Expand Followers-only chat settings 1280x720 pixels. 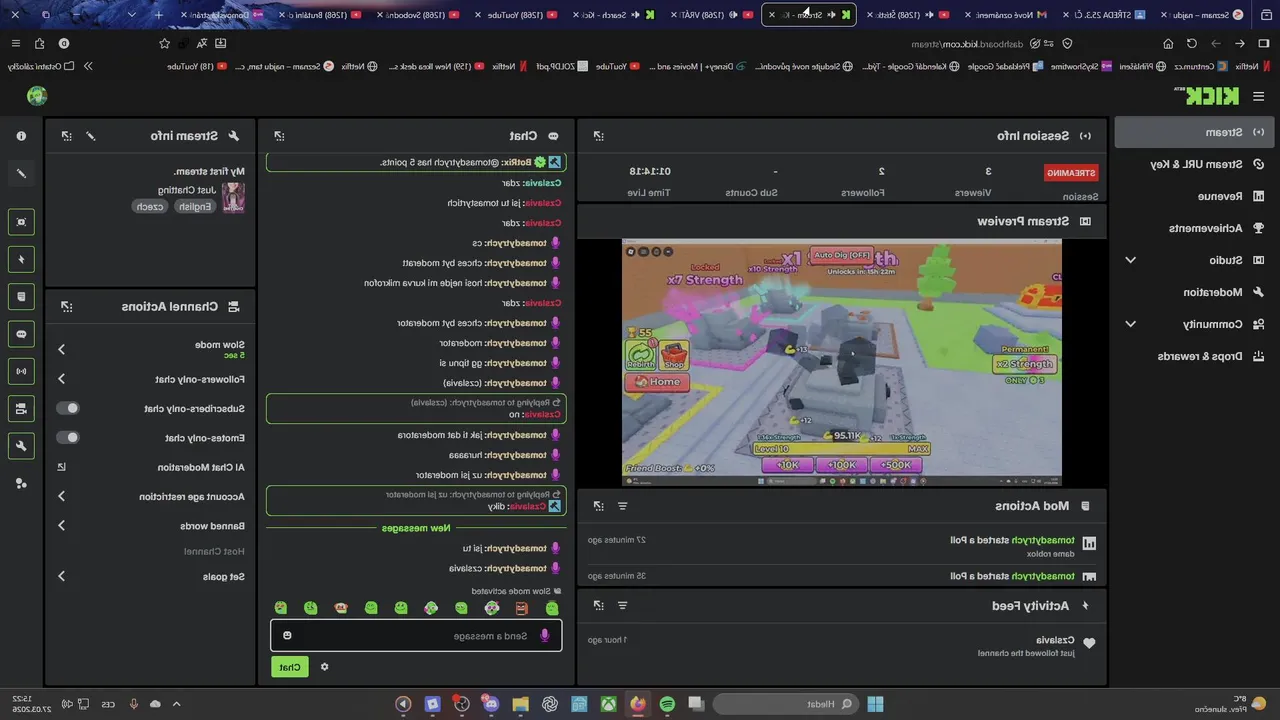point(61,379)
